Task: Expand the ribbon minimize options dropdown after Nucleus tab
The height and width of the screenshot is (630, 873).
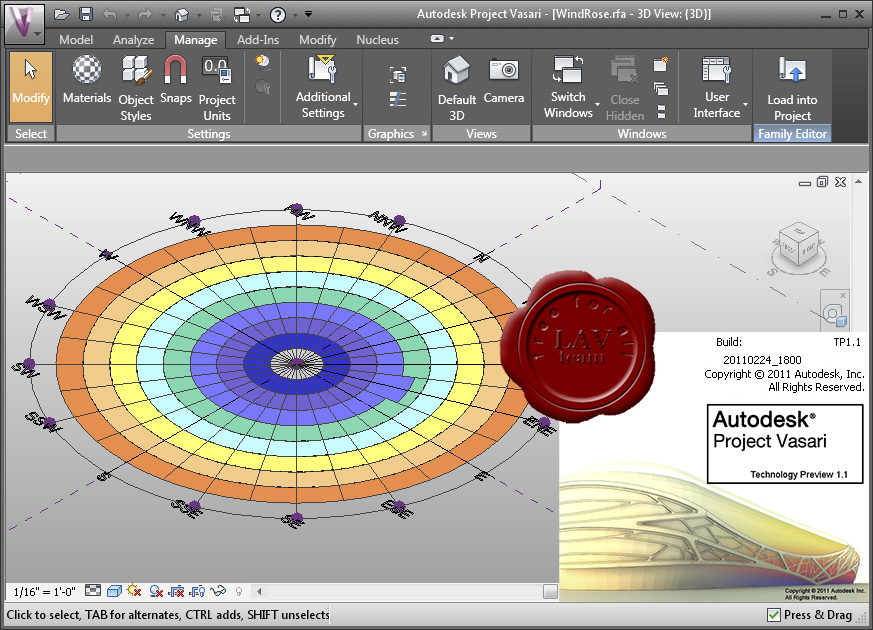Action: click(x=451, y=38)
